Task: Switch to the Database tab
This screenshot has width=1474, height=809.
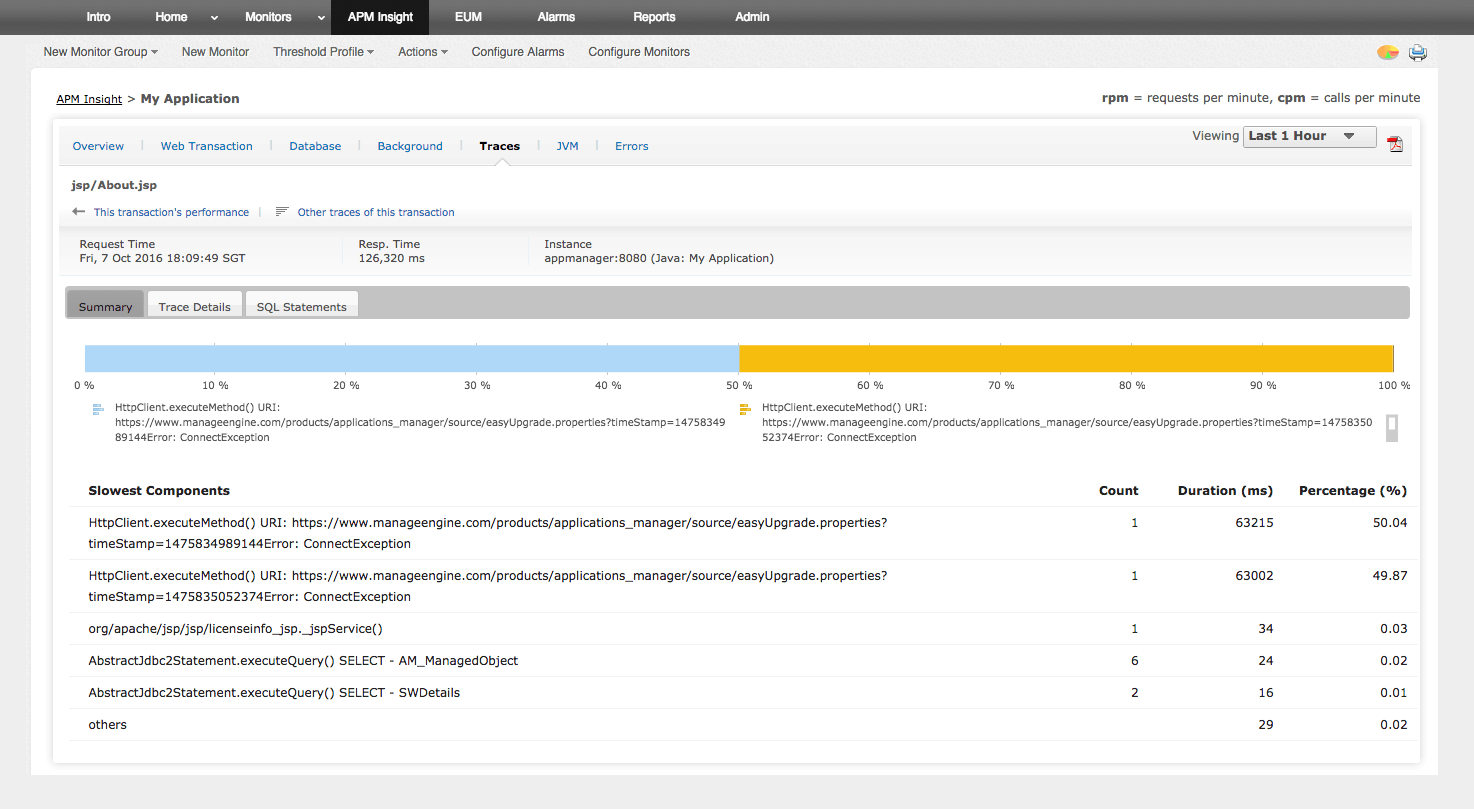Action: pyautogui.click(x=315, y=146)
